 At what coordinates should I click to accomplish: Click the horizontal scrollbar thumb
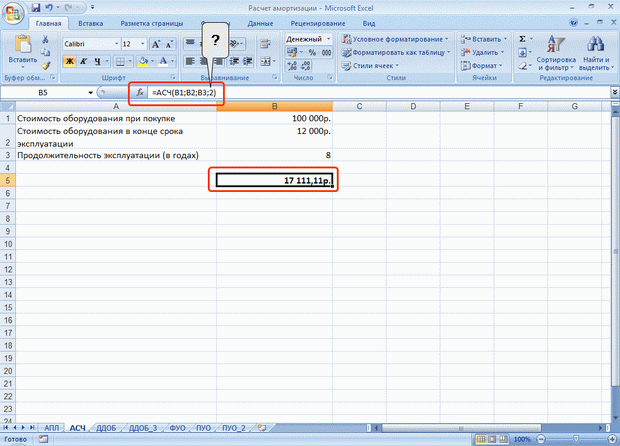461,428
